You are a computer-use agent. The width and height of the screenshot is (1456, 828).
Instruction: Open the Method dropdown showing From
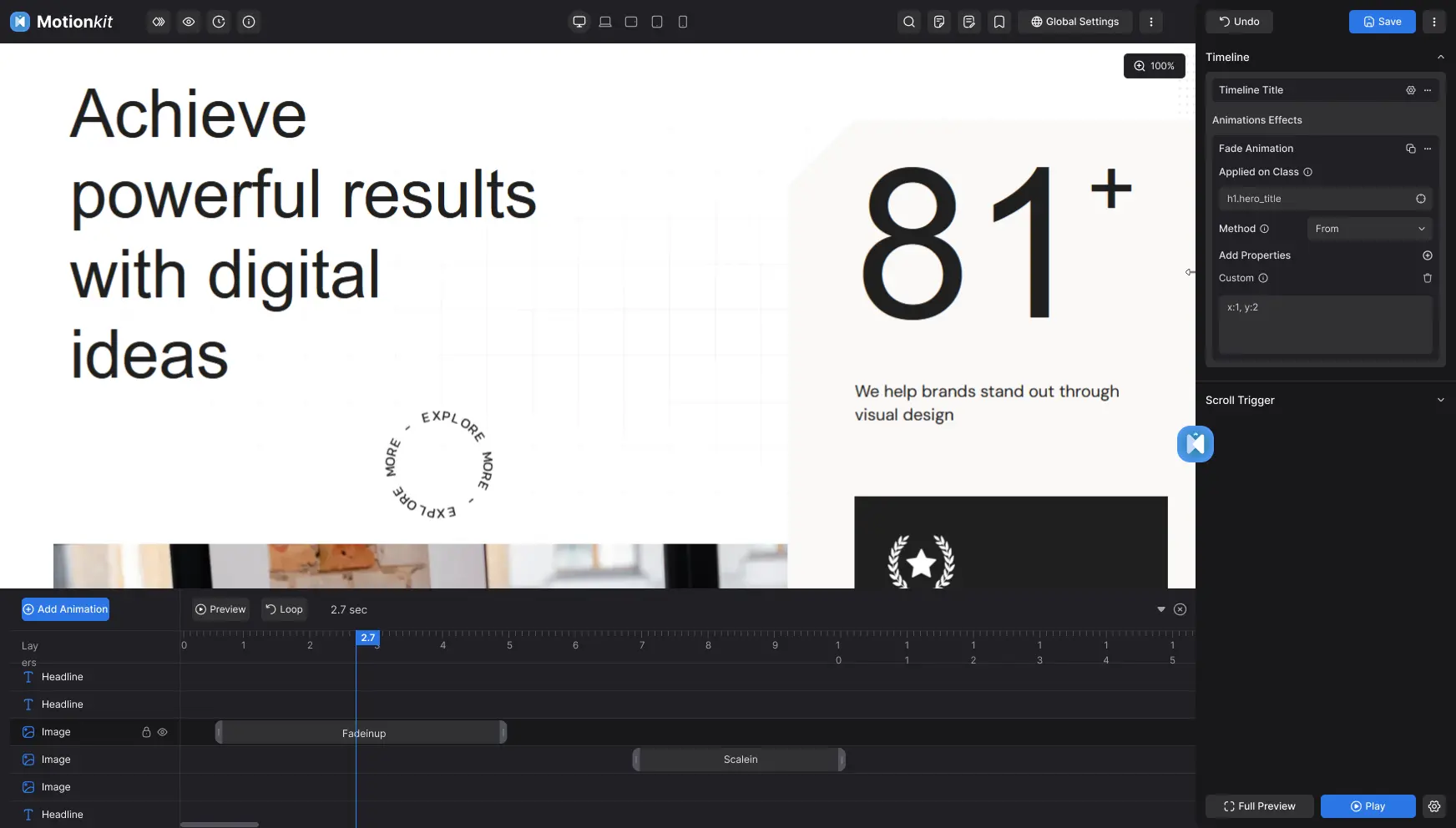pyautogui.click(x=1370, y=229)
